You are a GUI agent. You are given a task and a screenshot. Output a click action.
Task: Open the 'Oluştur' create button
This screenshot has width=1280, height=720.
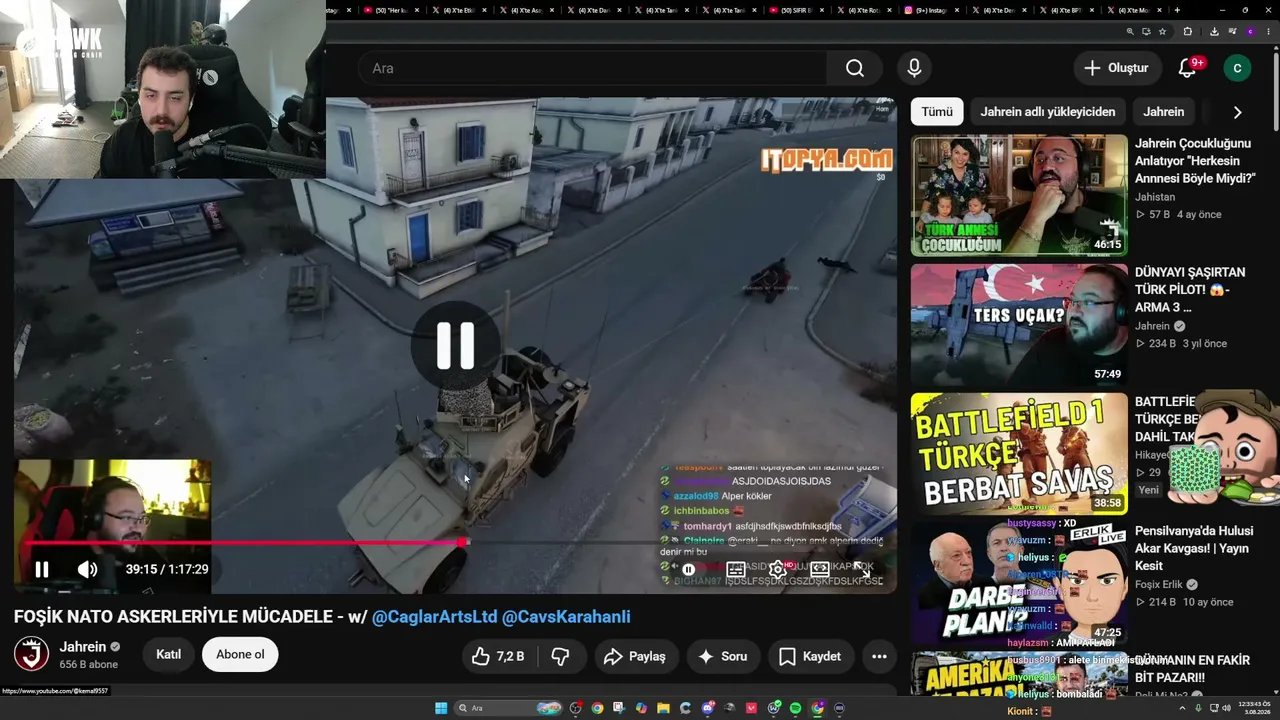click(1116, 68)
